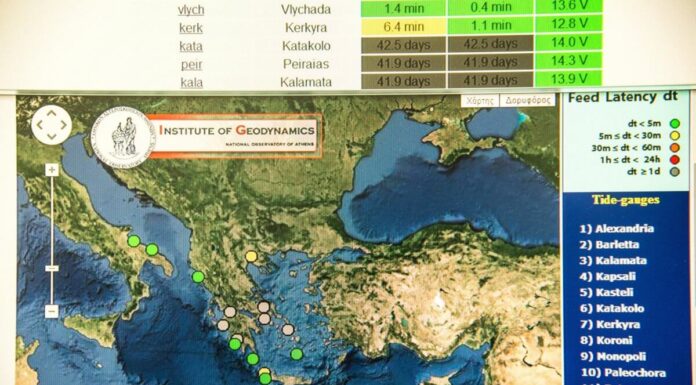The height and width of the screenshot is (385, 696).
Task: Open the kerk station link
Action: click(191, 28)
